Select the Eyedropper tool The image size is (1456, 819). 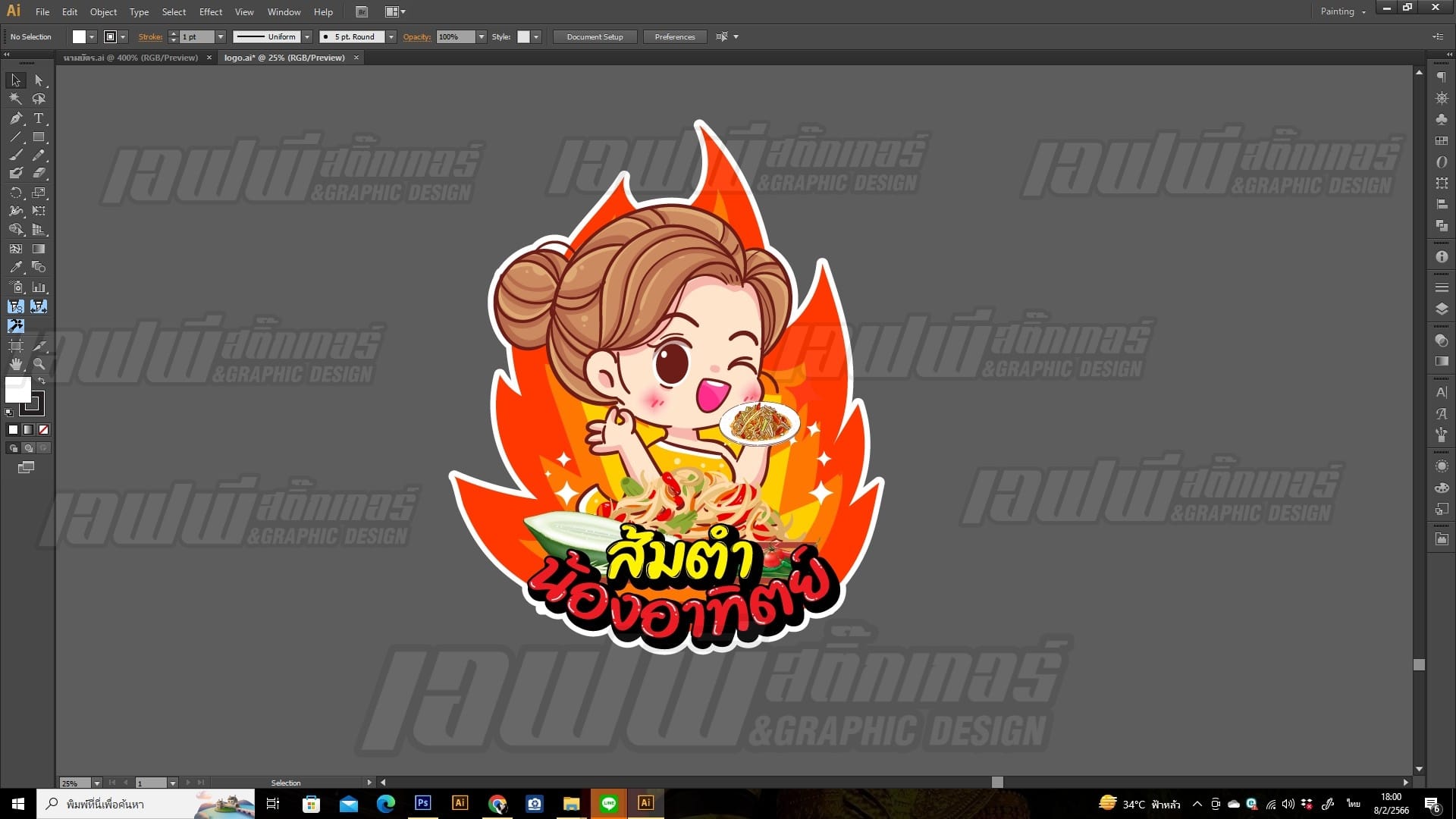point(16,267)
